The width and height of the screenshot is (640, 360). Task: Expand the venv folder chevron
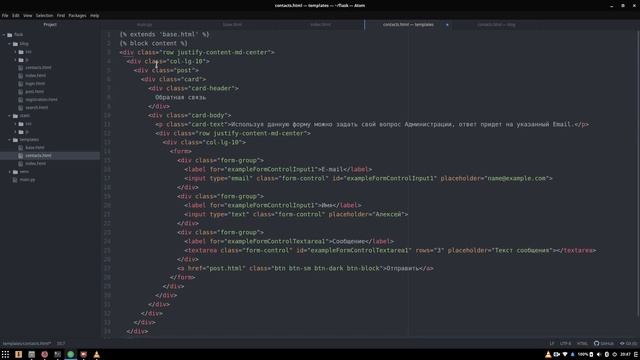click(x=9, y=172)
